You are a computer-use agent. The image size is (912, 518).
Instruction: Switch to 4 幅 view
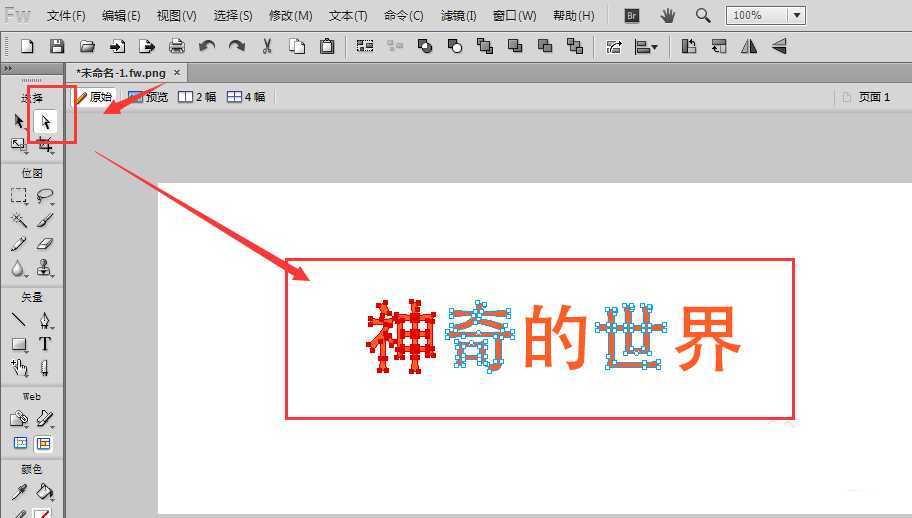(x=245, y=97)
